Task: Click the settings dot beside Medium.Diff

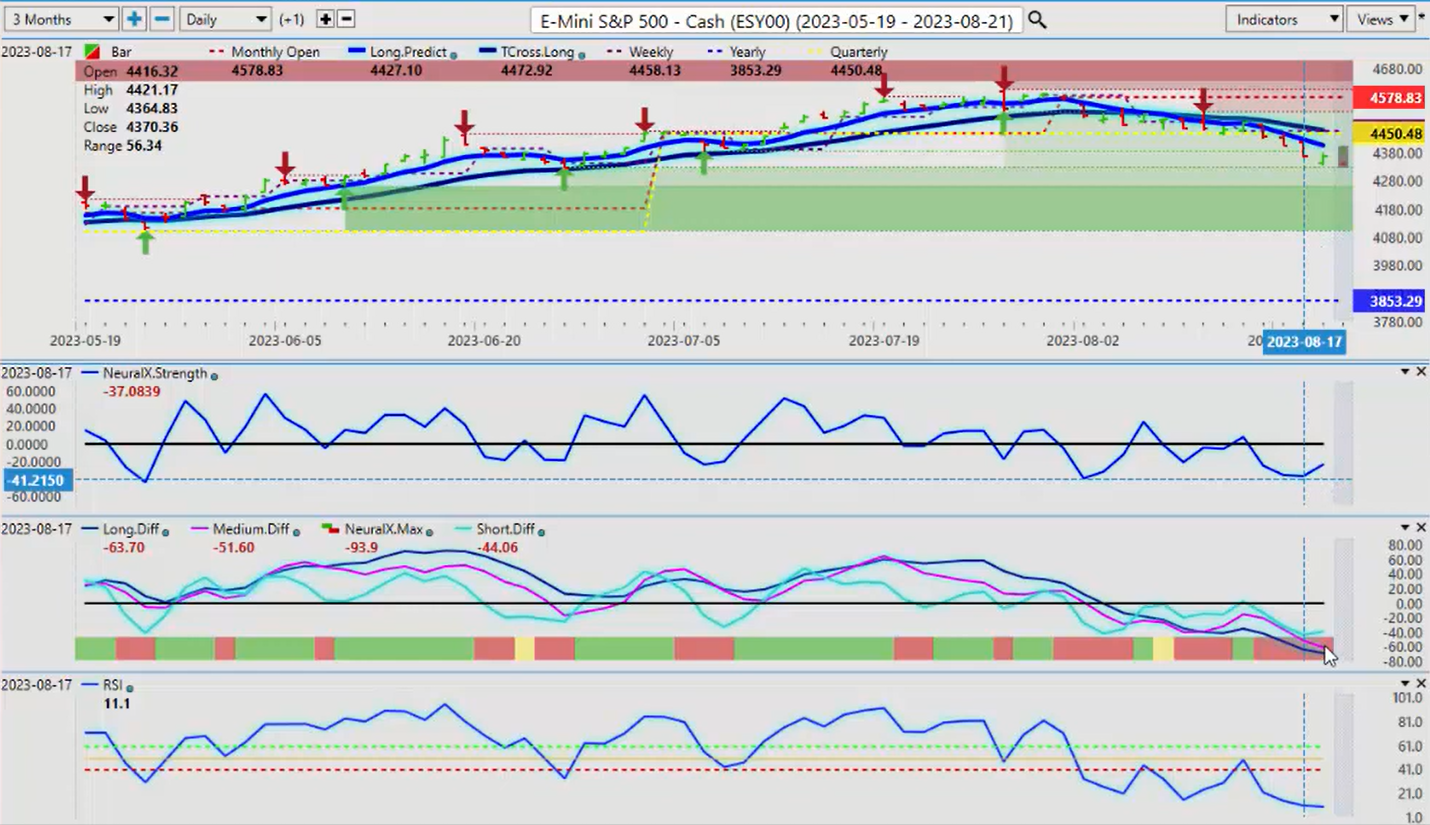Action: [298, 533]
